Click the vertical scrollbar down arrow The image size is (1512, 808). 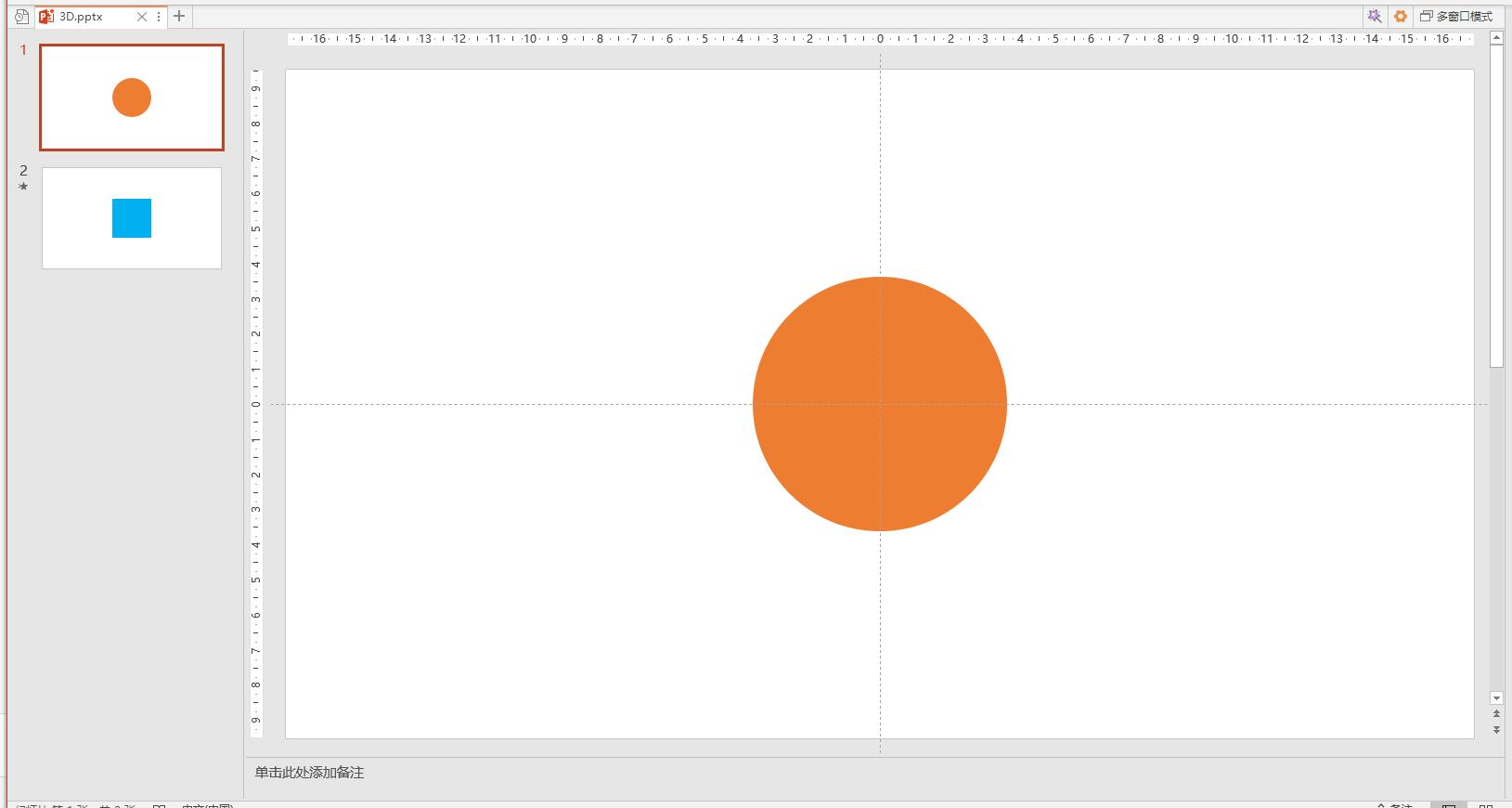(x=1496, y=698)
